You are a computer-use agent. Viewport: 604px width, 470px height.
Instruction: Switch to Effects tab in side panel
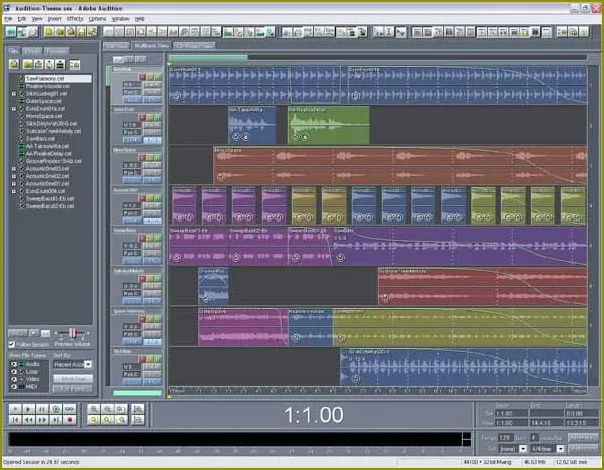click(32, 50)
